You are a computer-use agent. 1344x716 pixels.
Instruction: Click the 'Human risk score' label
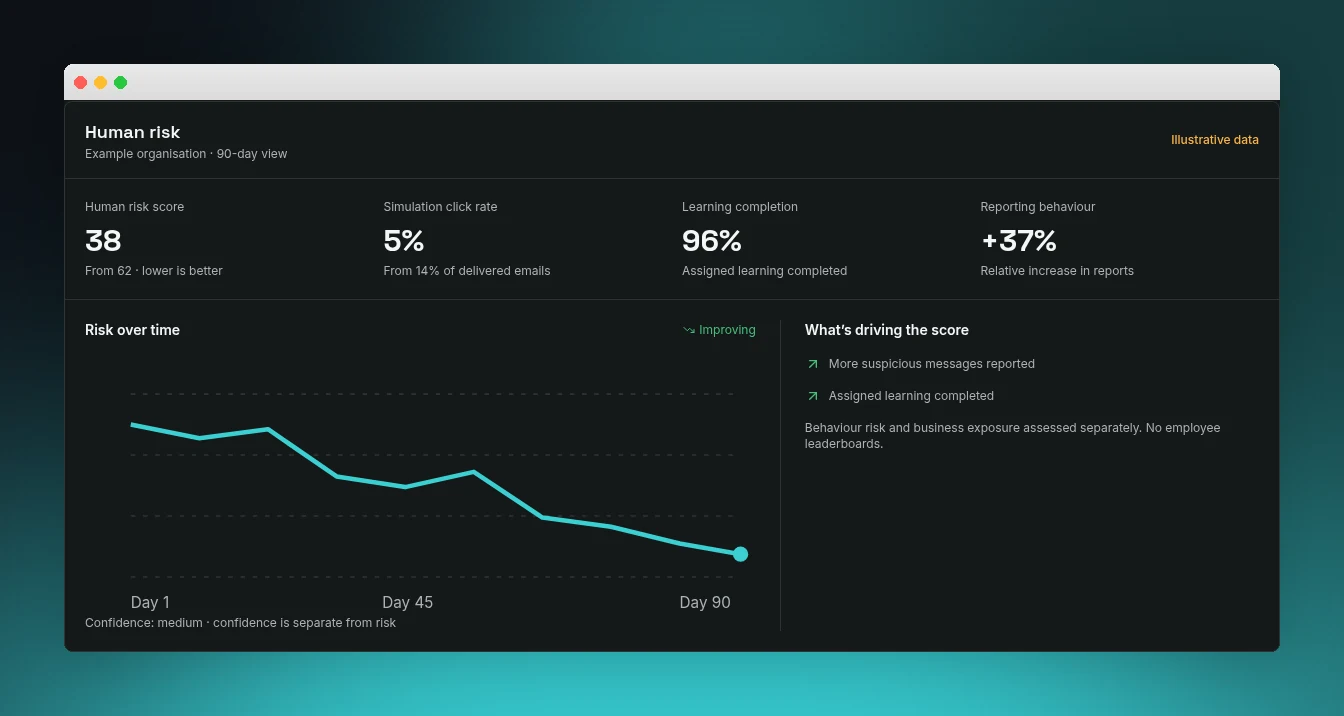(135, 207)
